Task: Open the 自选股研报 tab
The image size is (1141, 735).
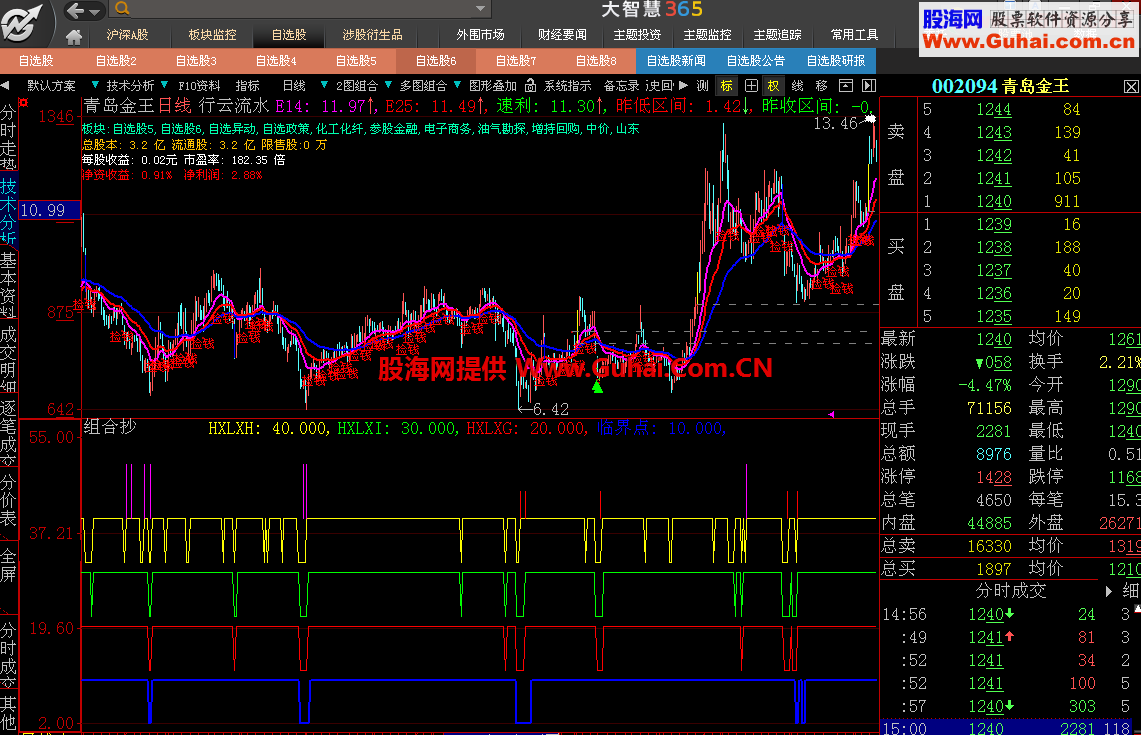Action: click(836, 60)
